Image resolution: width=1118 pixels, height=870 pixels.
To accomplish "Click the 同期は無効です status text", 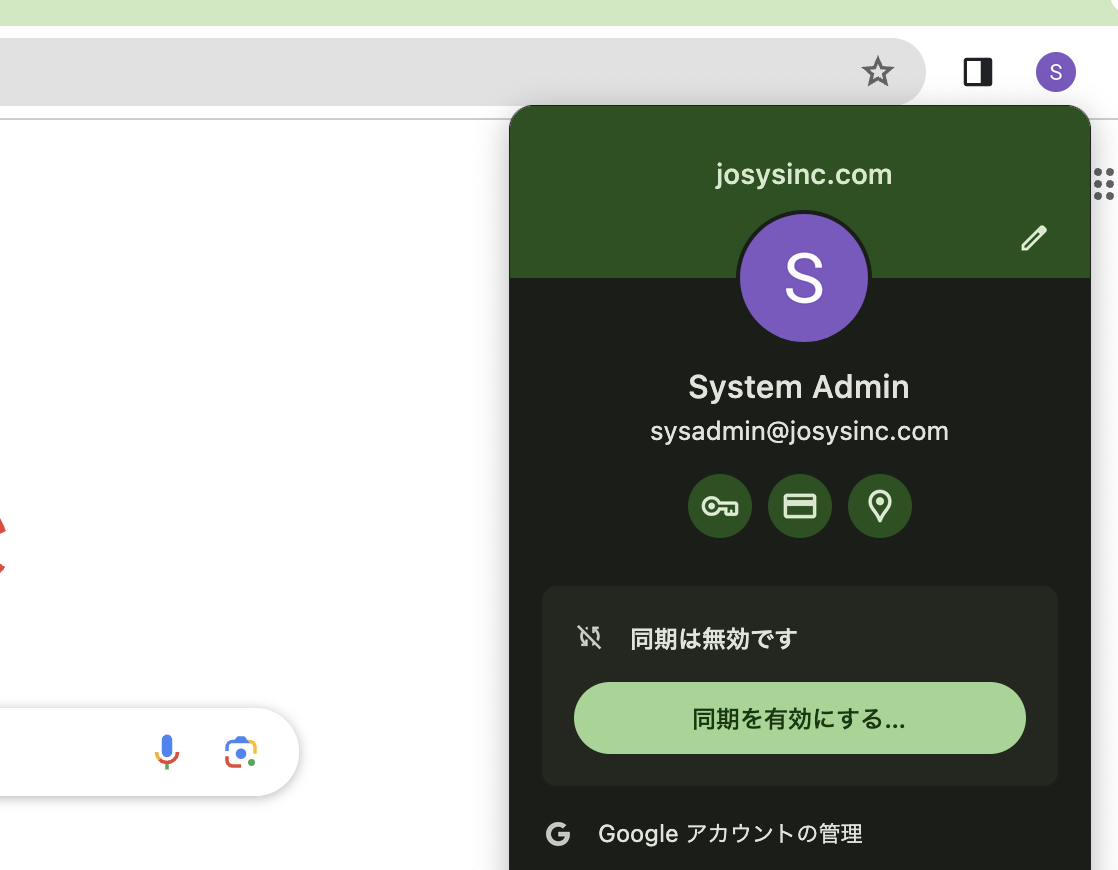I will point(713,638).
